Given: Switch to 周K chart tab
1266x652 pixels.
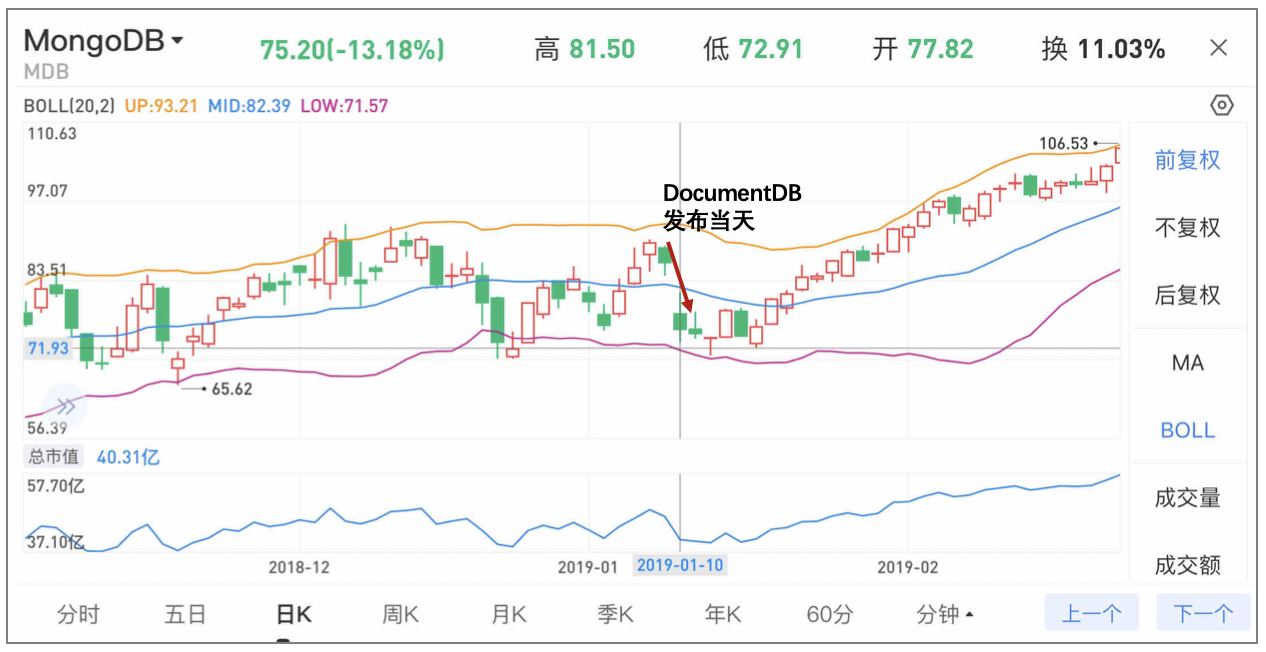Looking at the screenshot, I should tap(400, 614).
